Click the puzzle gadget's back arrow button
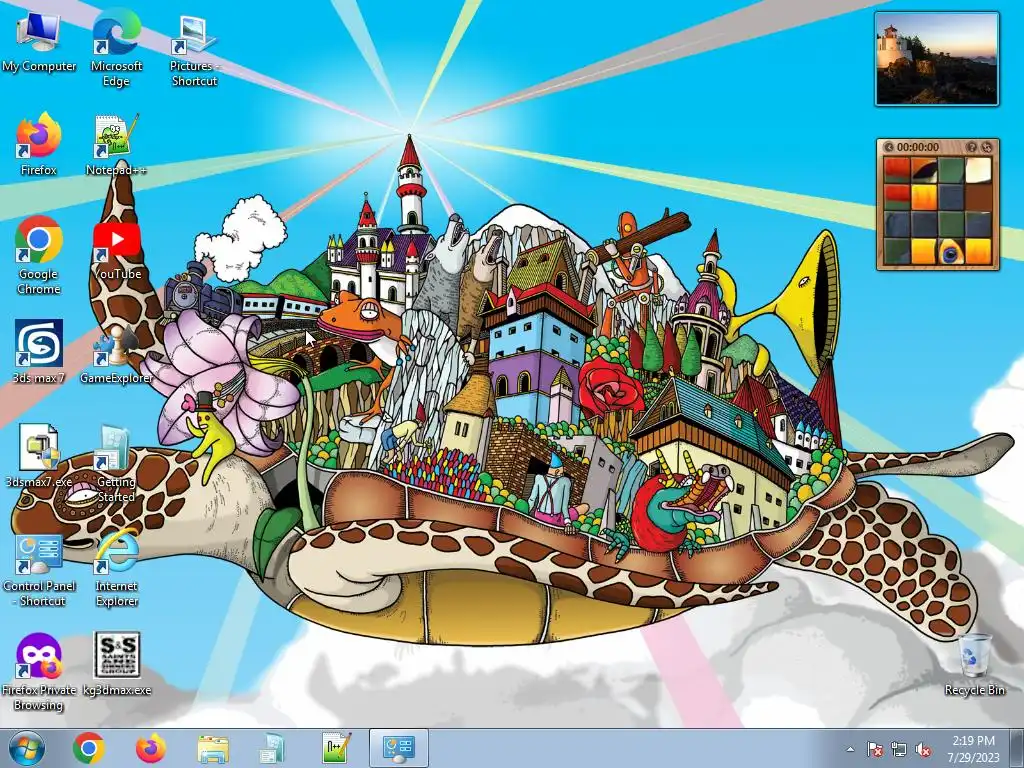 coord(888,147)
